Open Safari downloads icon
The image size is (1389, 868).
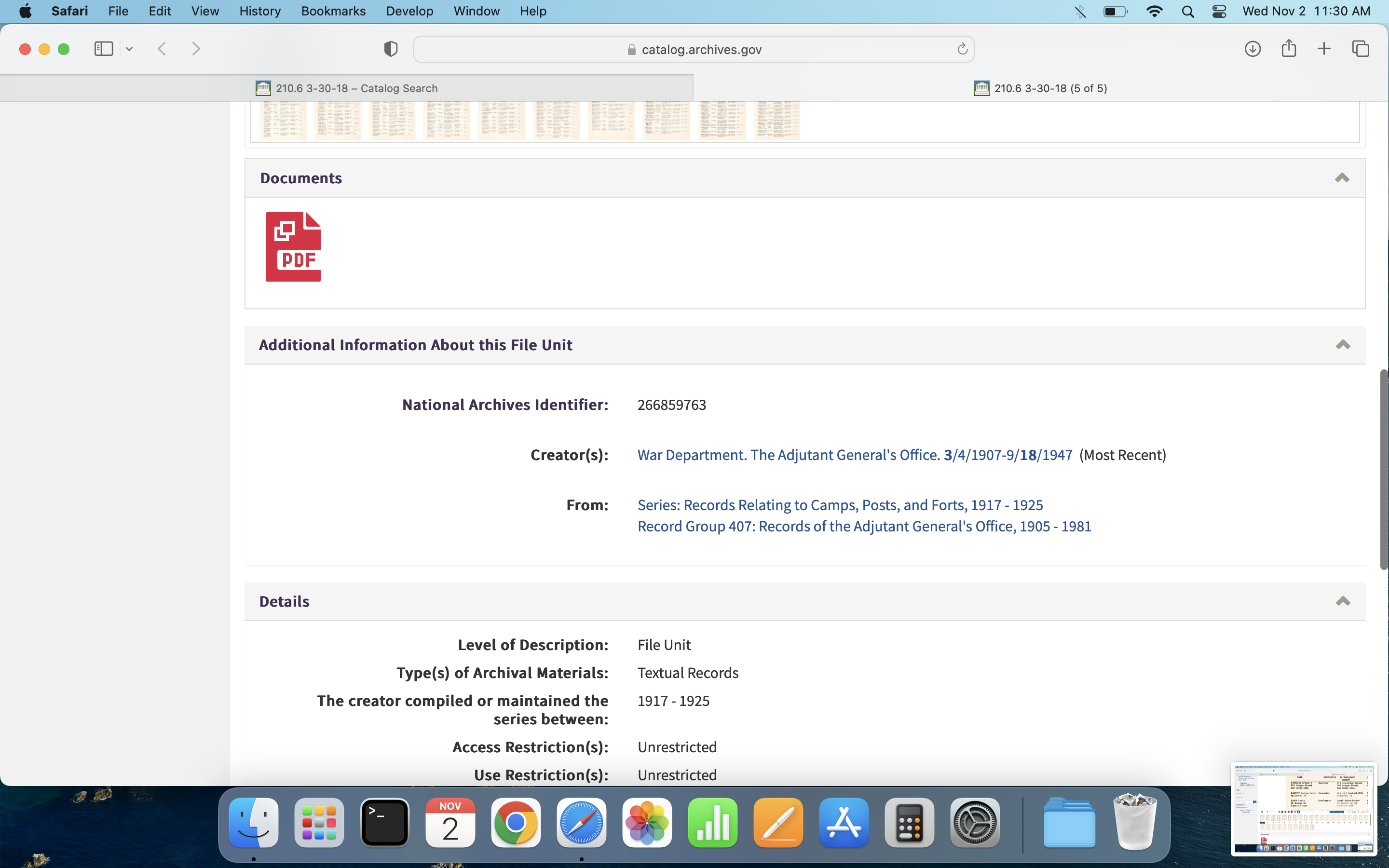tap(1253, 49)
